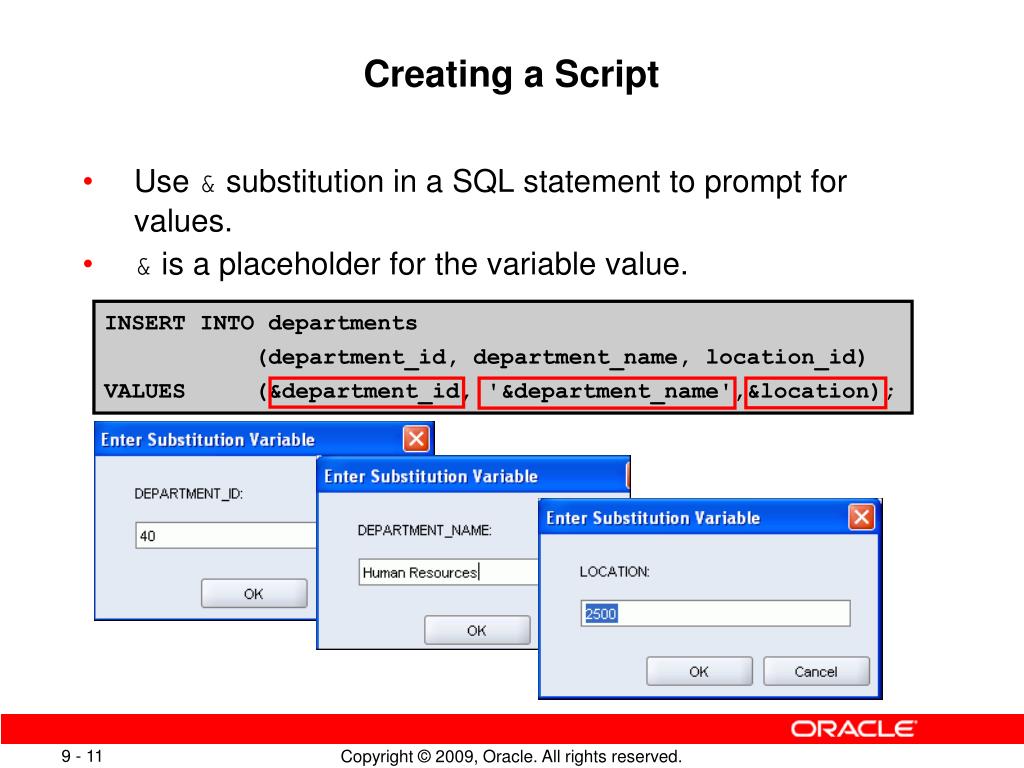Click the DEPARTMENT_ID input field containing 40
1024x768 pixels.
[226, 536]
